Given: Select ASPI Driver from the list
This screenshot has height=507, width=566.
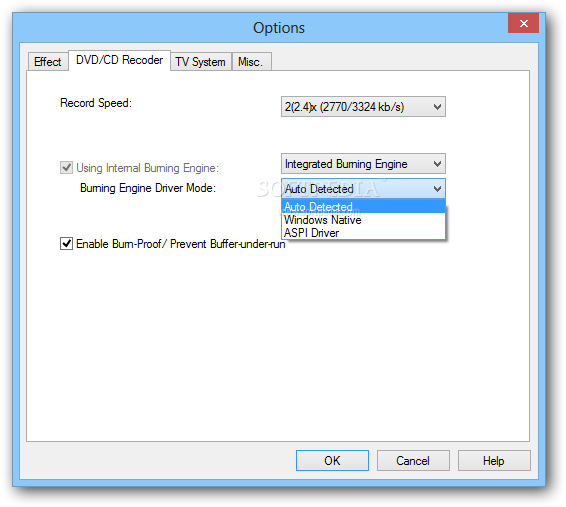Looking at the screenshot, I should 363,233.
